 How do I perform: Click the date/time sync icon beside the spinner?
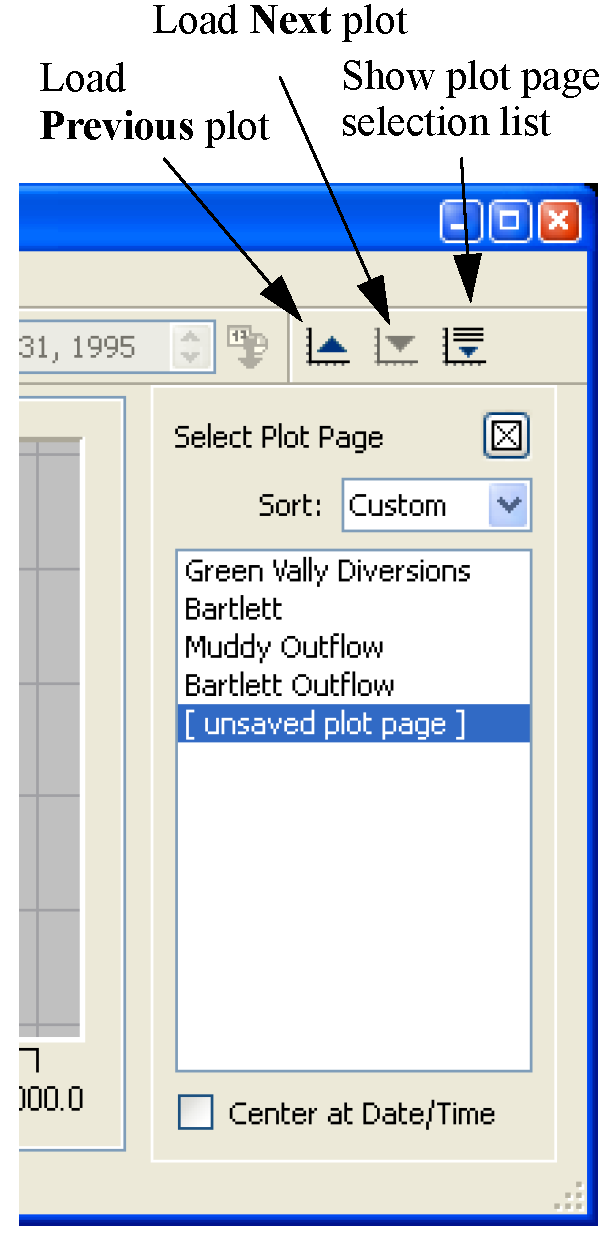tap(246, 345)
